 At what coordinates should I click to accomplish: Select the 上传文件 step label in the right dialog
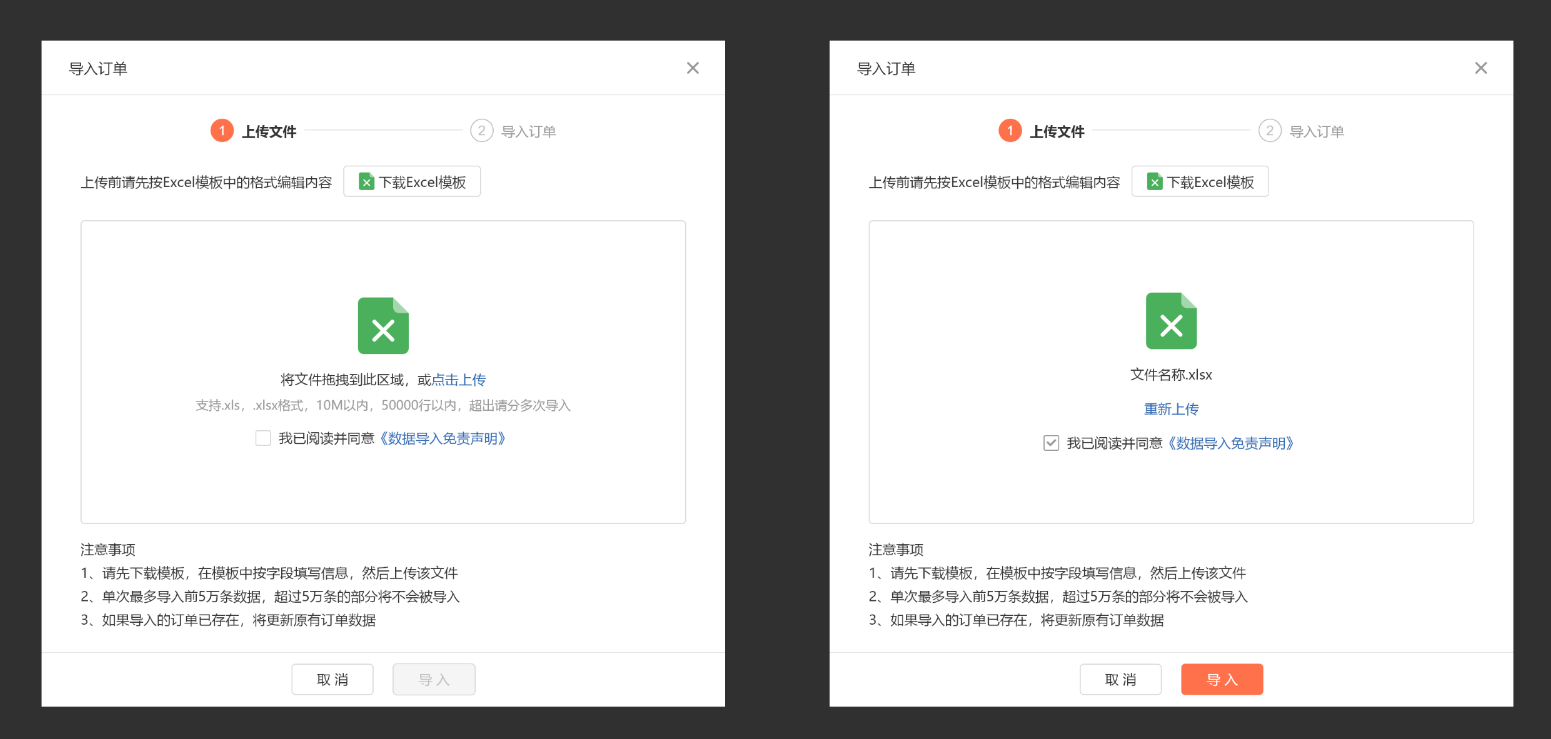click(1057, 131)
